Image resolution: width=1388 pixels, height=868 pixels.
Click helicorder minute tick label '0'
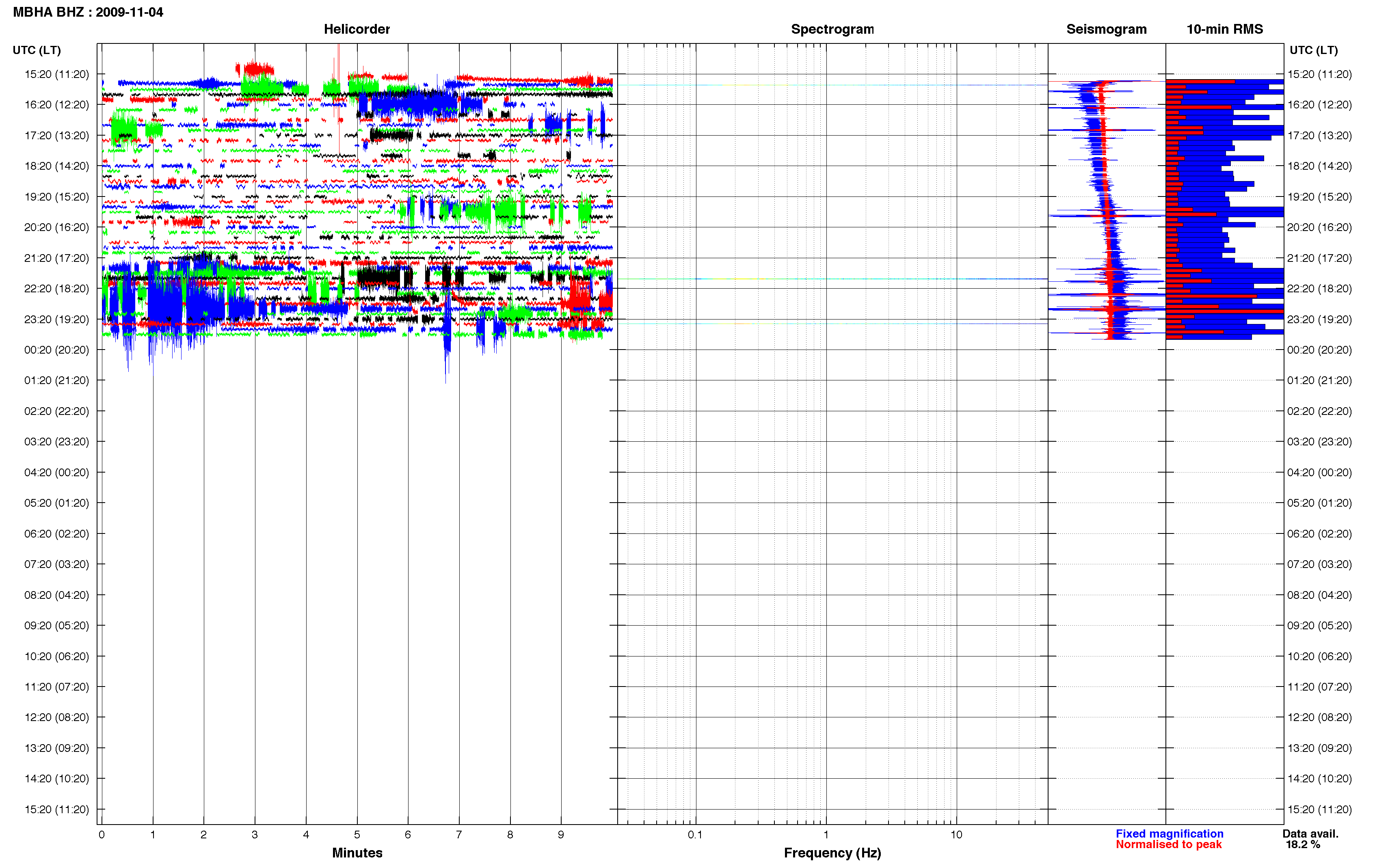[x=102, y=835]
